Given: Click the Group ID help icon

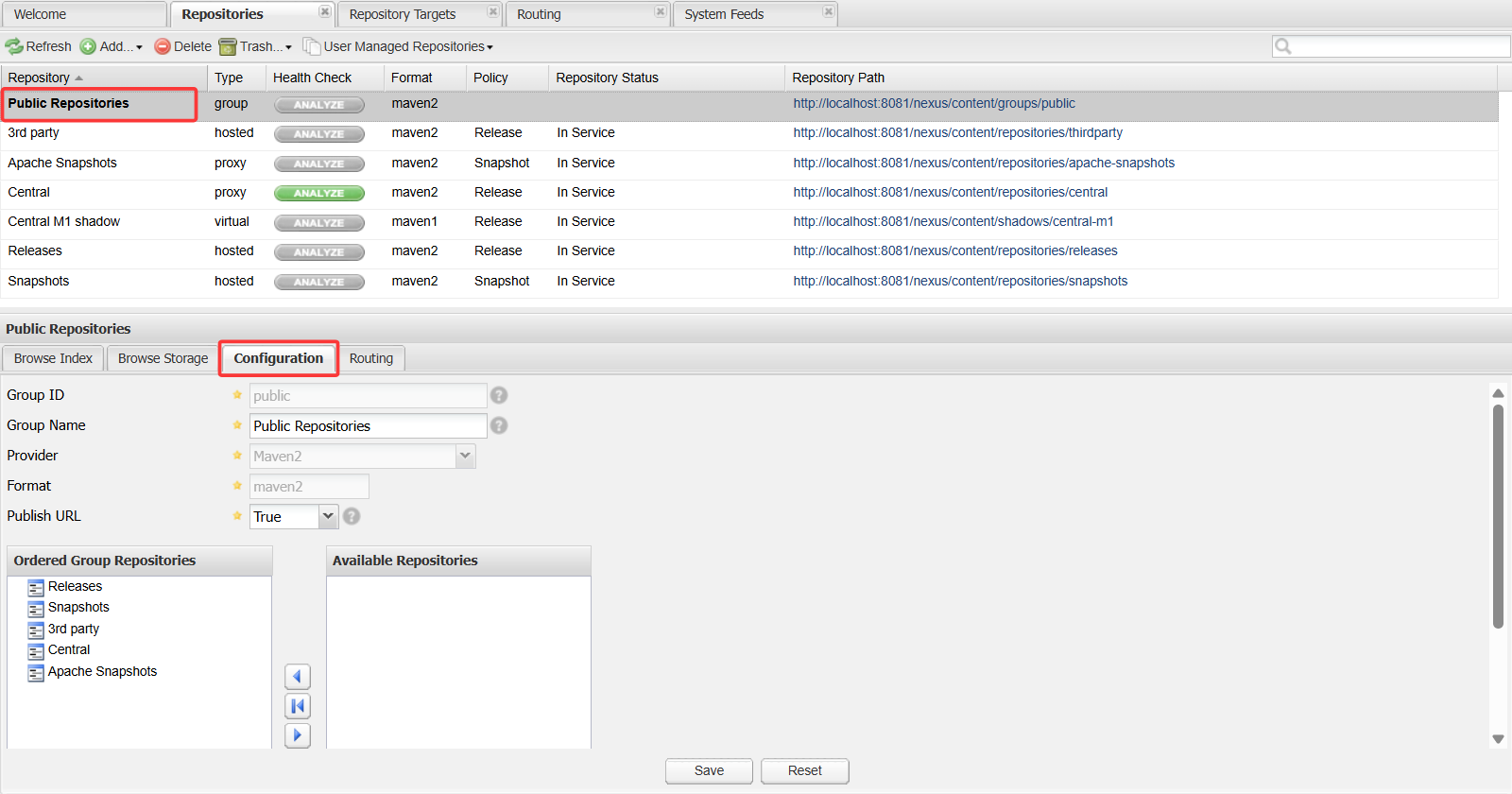Looking at the screenshot, I should 499,395.
